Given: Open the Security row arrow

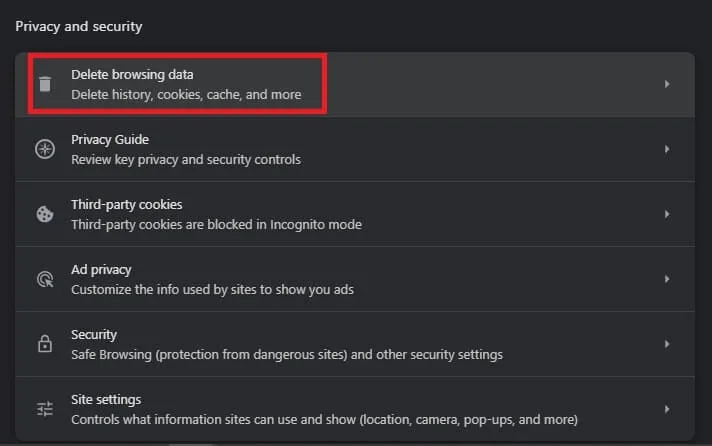Looking at the screenshot, I should point(667,344).
